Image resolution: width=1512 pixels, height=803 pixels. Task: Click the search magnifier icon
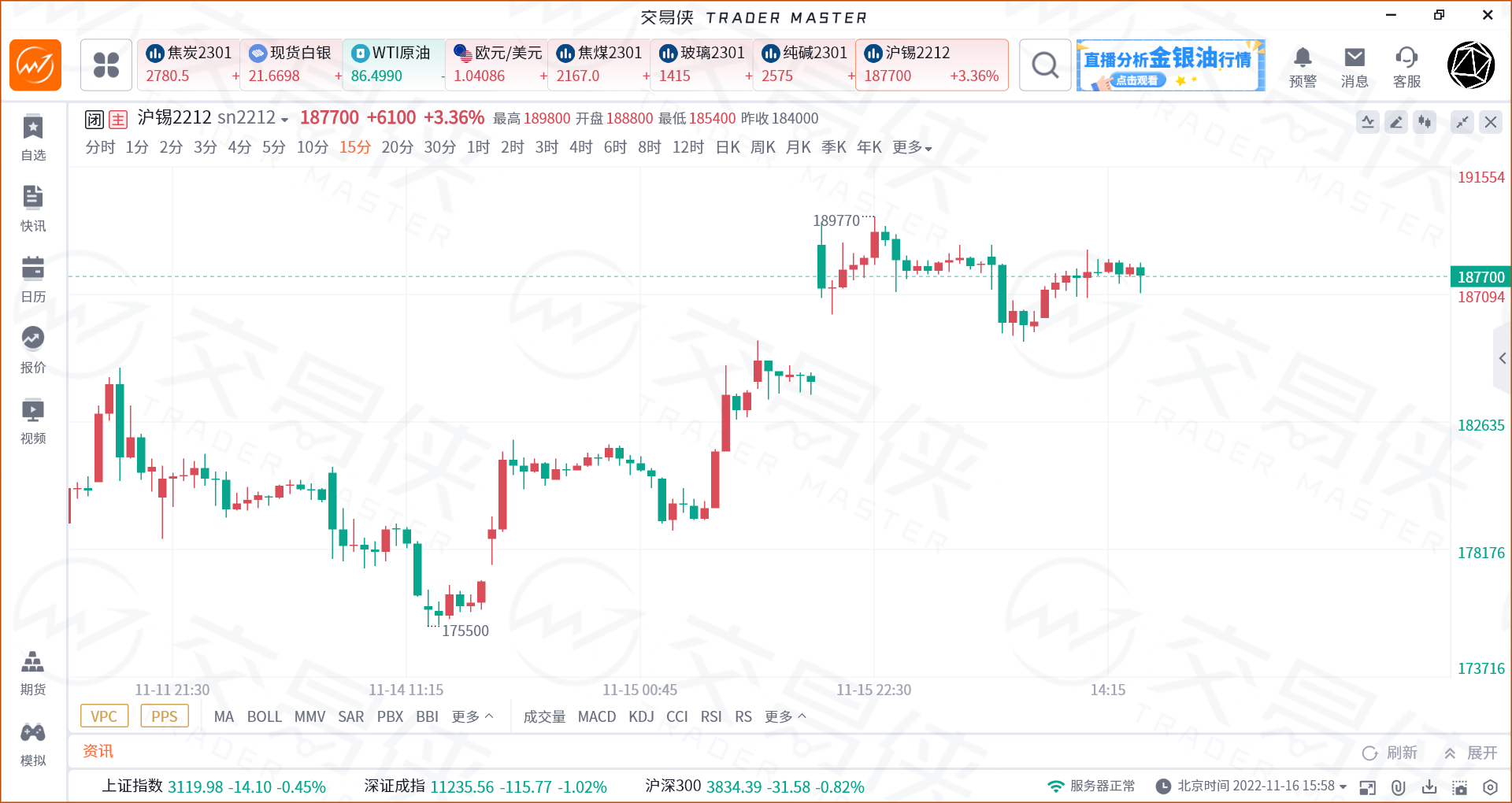(x=1045, y=65)
